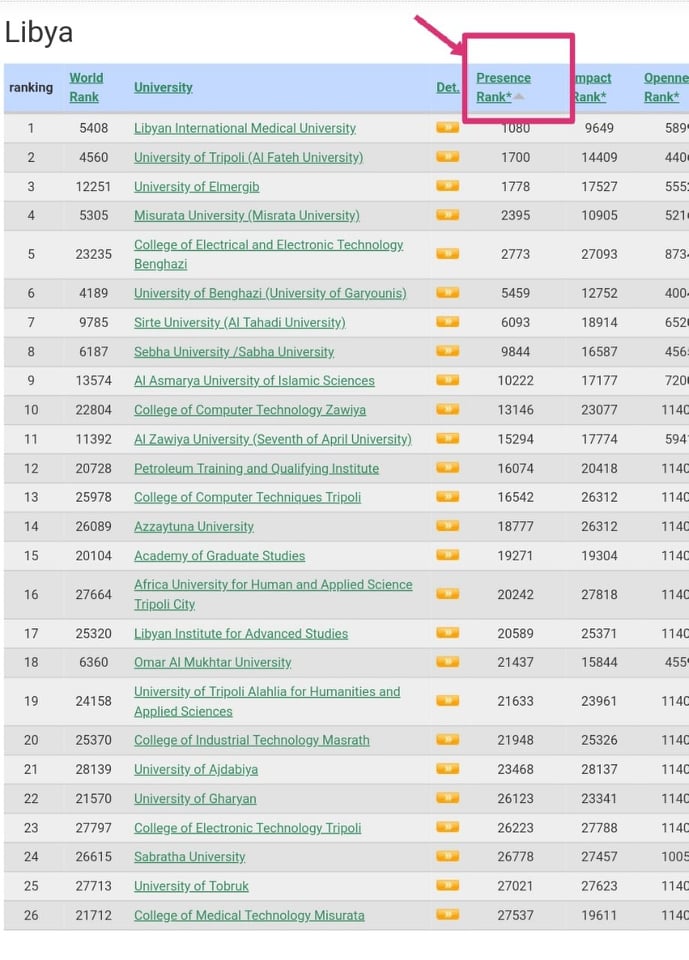Open University of Benghazi (University of Garyounis) link
The height and width of the screenshot is (960, 689).
coord(270,293)
